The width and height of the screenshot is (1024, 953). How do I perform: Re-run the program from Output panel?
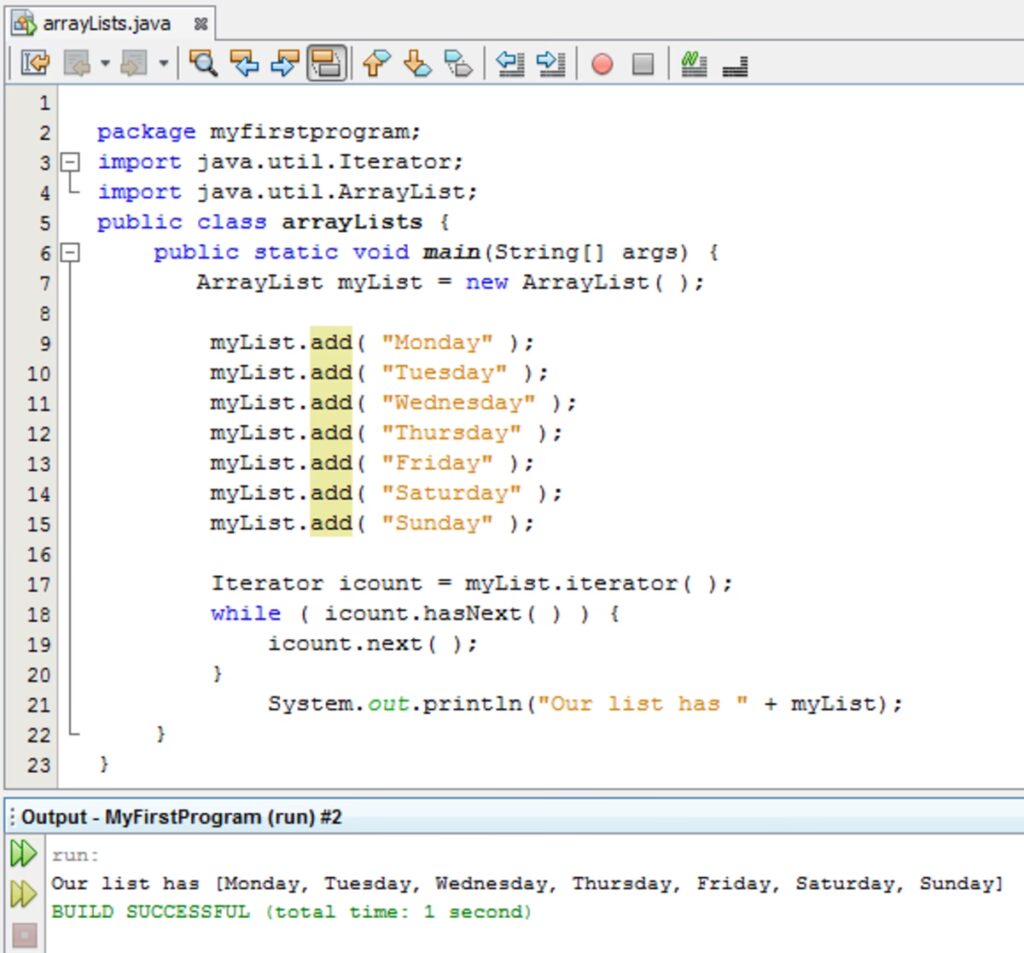pos(23,855)
